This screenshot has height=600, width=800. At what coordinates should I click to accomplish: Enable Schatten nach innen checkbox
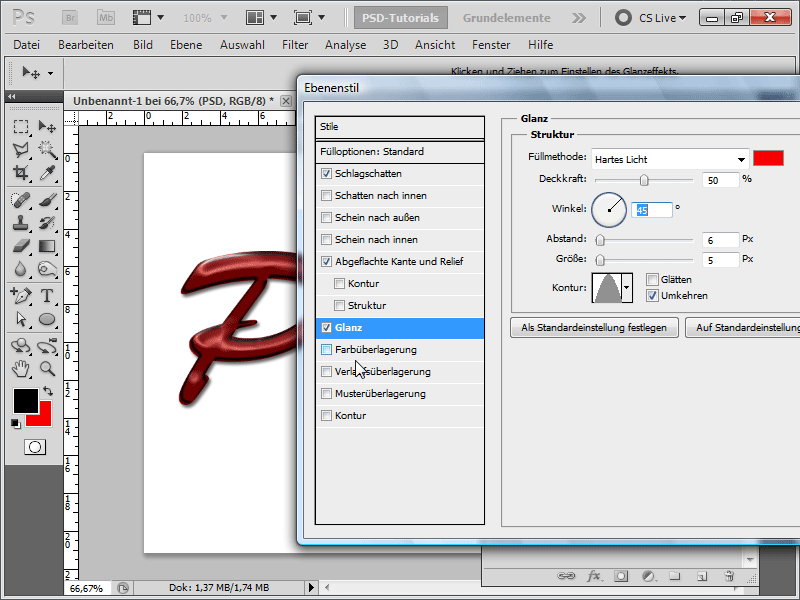[x=326, y=195]
